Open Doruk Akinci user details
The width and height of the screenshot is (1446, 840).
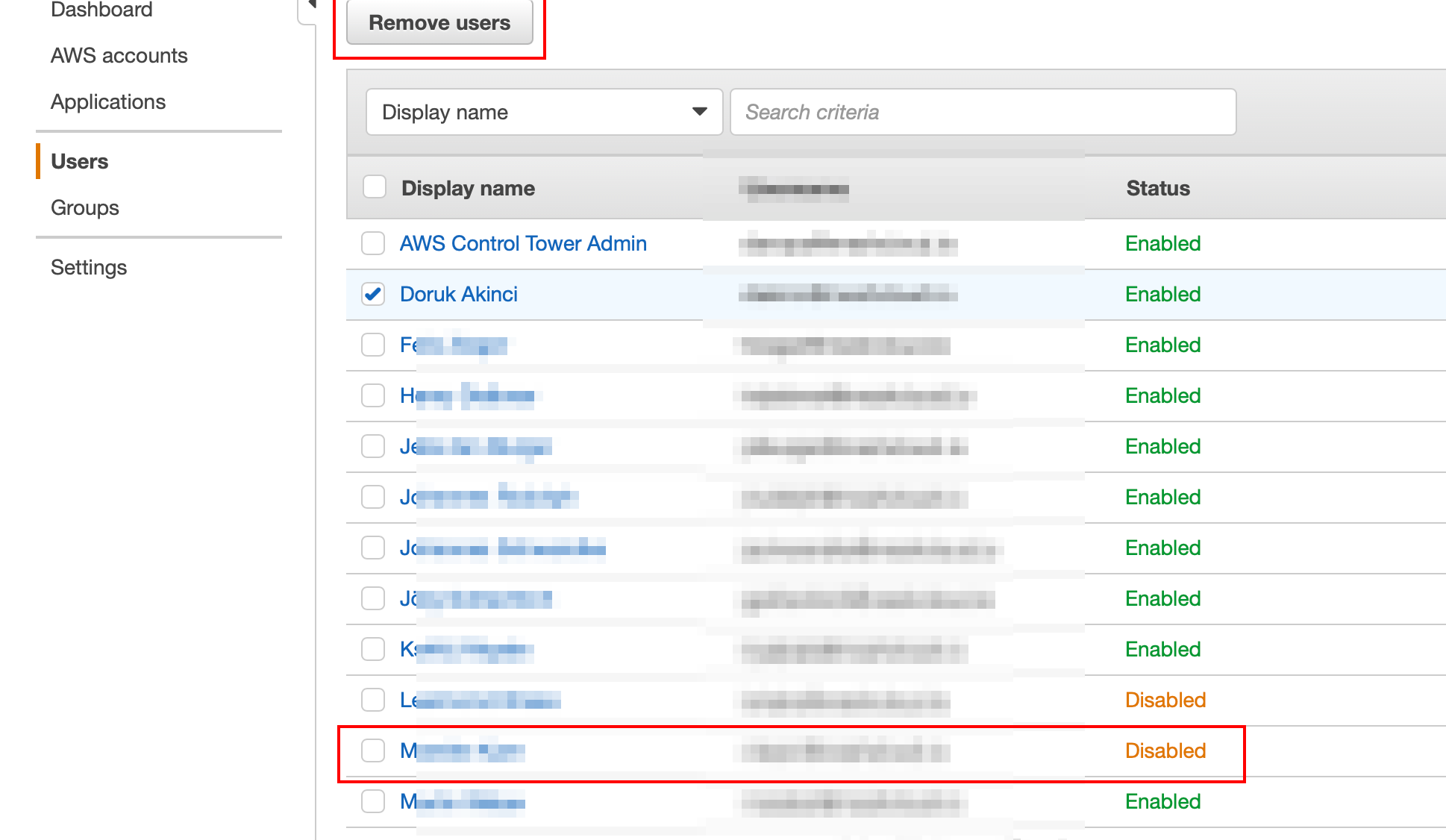point(458,294)
